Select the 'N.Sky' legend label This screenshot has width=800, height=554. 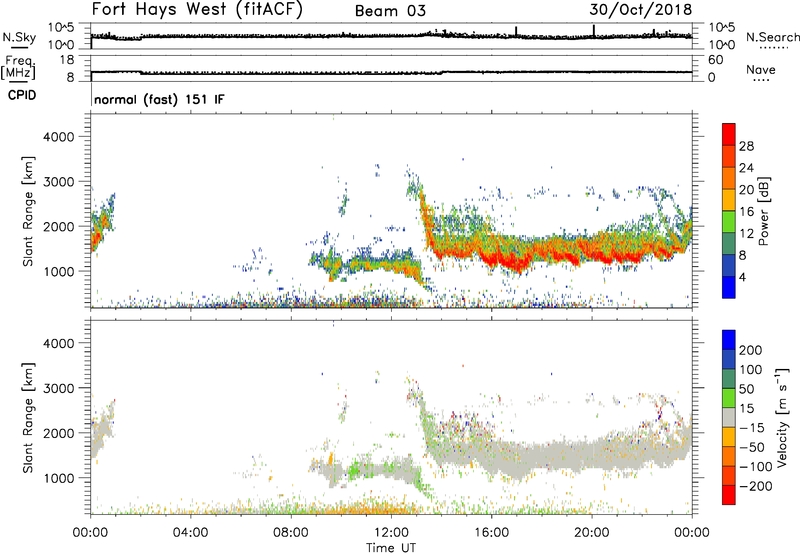click(19, 37)
